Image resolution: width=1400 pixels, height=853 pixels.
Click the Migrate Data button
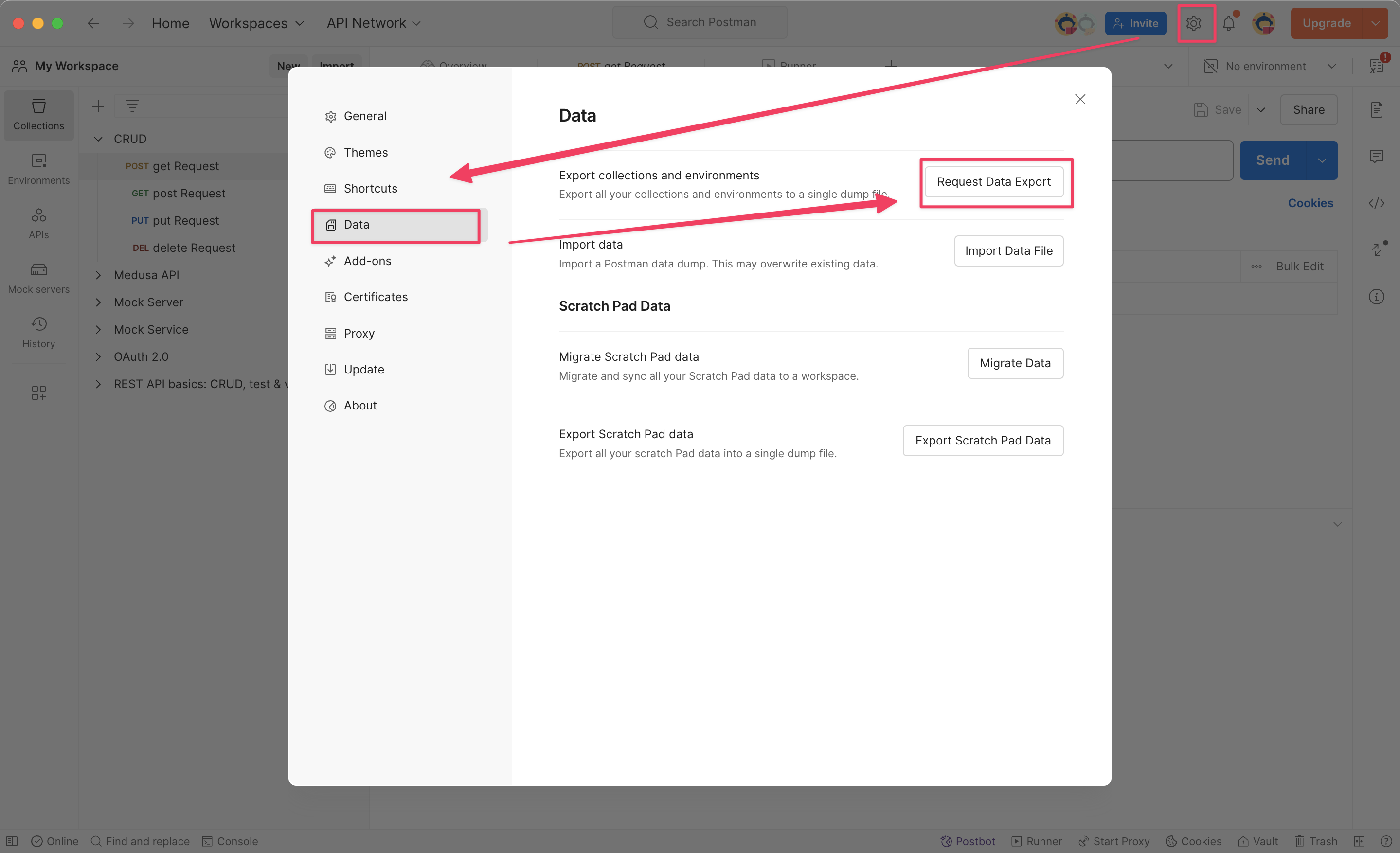click(1015, 363)
